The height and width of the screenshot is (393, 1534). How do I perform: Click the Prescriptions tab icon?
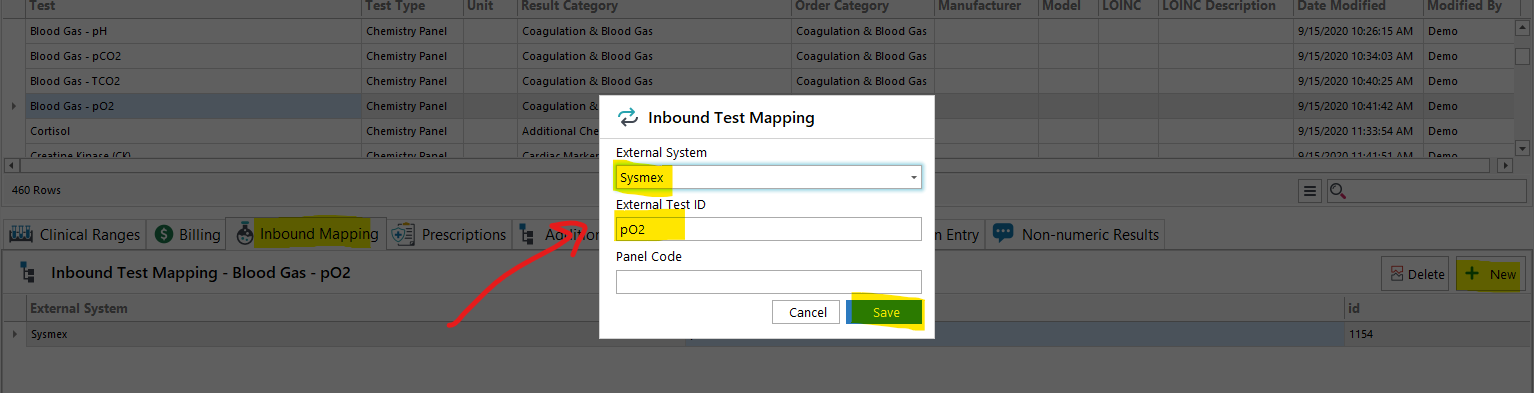[404, 234]
